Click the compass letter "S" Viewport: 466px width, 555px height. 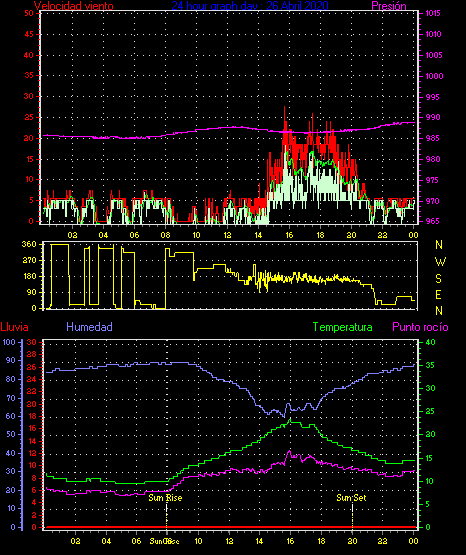[439, 279]
